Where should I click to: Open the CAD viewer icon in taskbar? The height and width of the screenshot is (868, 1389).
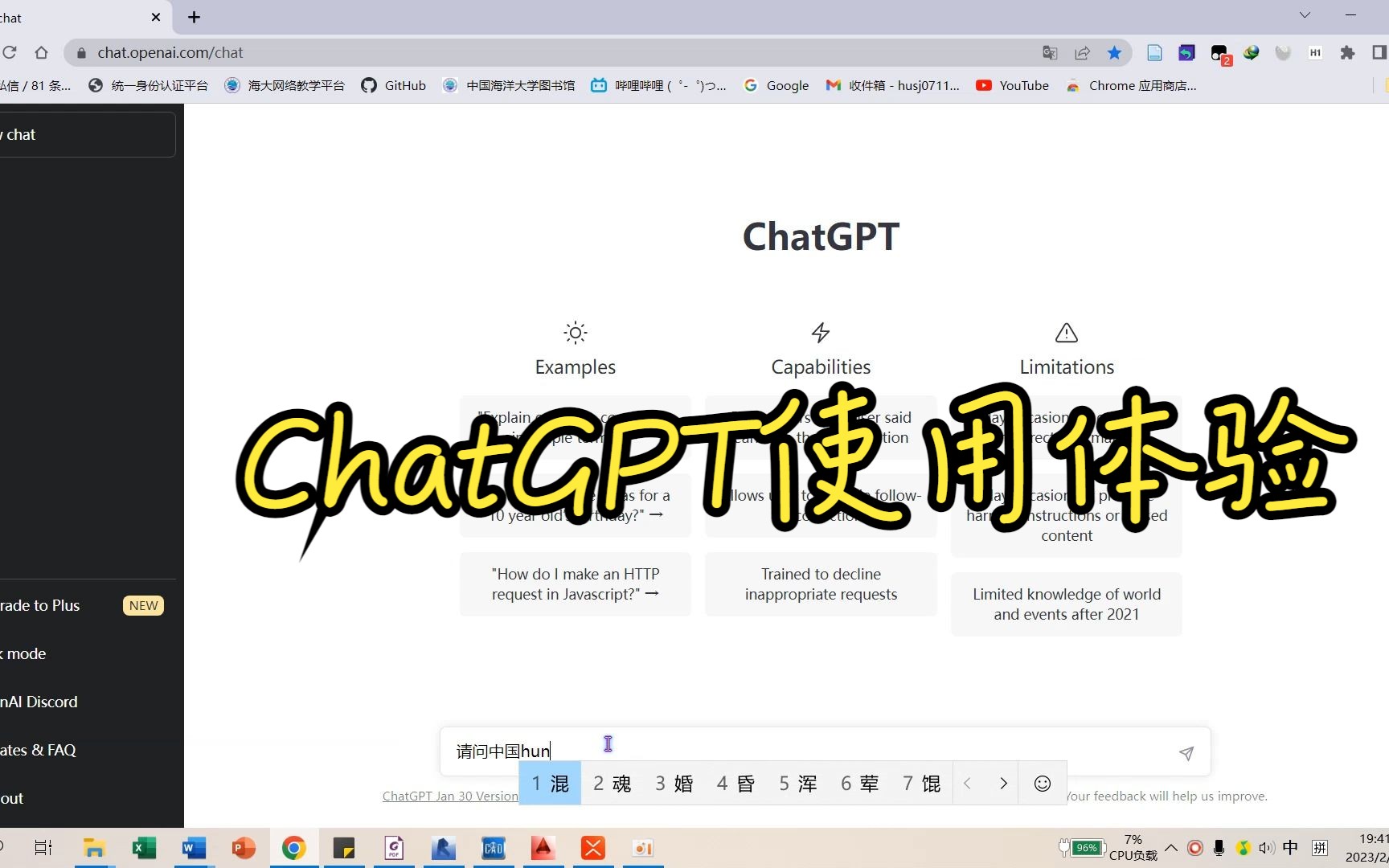point(493,848)
